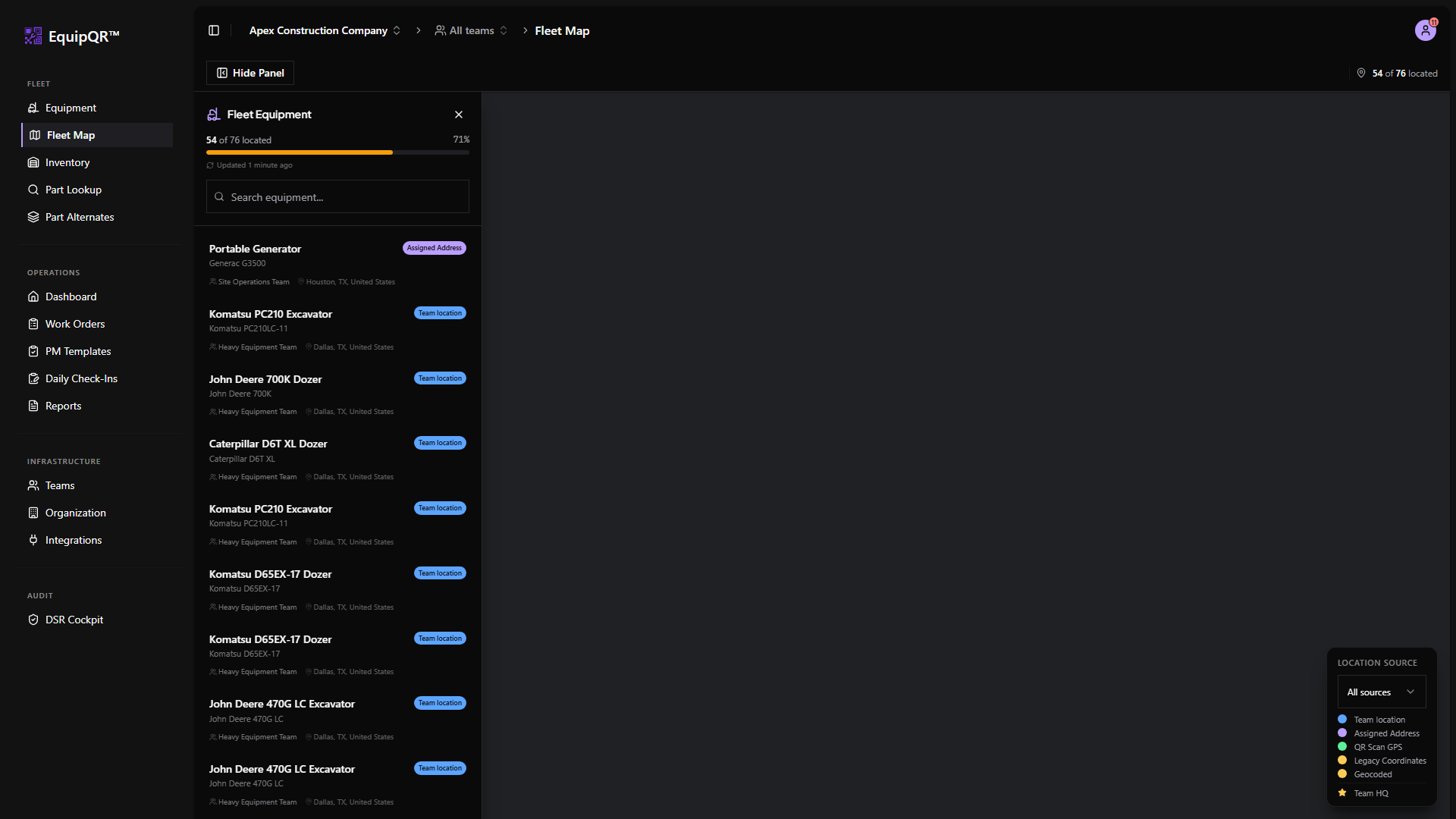Click the Teams people icon
Screen dimensions: 1456x819
tap(33, 485)
